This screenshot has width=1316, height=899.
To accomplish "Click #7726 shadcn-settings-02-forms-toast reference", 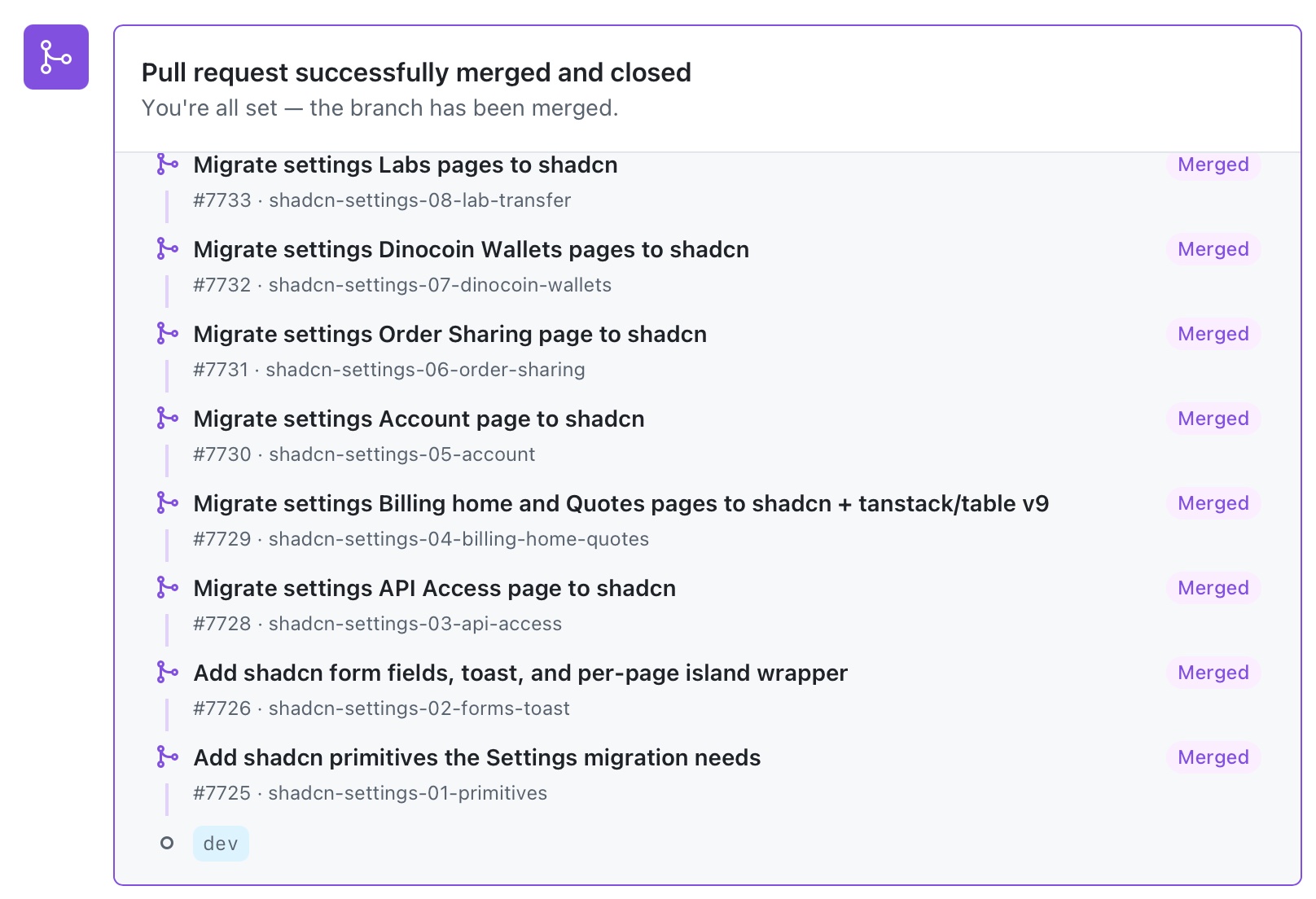I will (382, 708).
